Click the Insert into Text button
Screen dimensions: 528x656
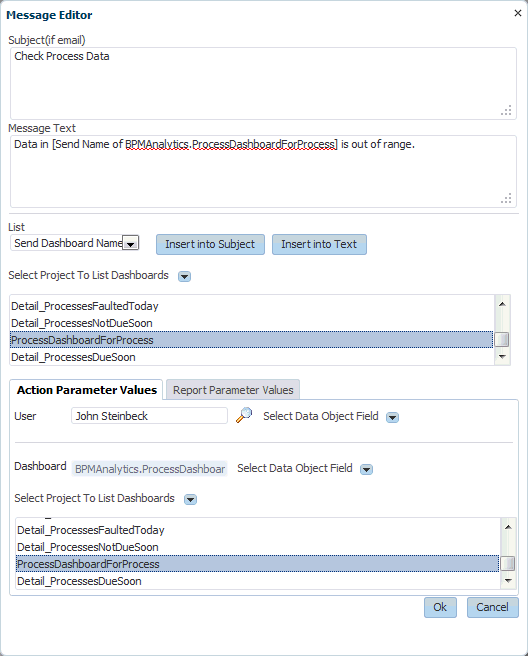click(319, 244)
